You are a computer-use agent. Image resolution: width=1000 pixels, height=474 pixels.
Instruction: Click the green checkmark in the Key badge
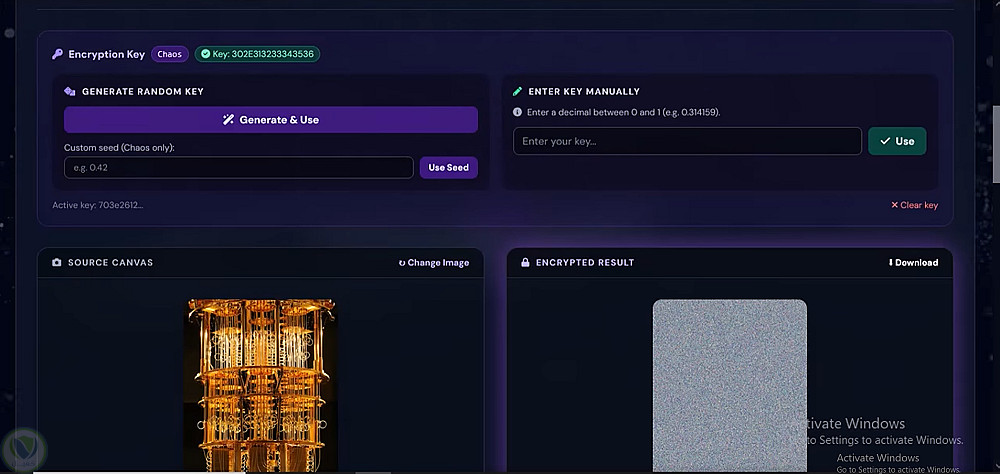[x=205, y=54]
